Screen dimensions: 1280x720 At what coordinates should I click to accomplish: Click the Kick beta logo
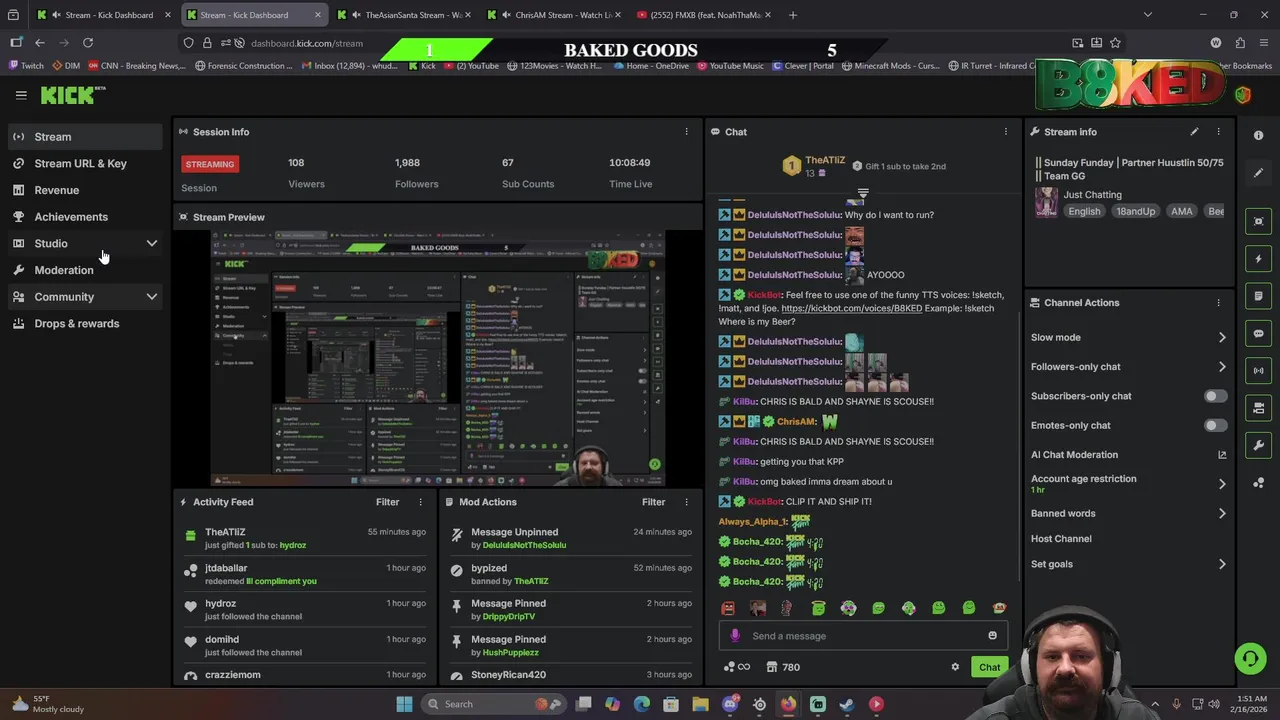pyautogui.click(x=73, y=95)
